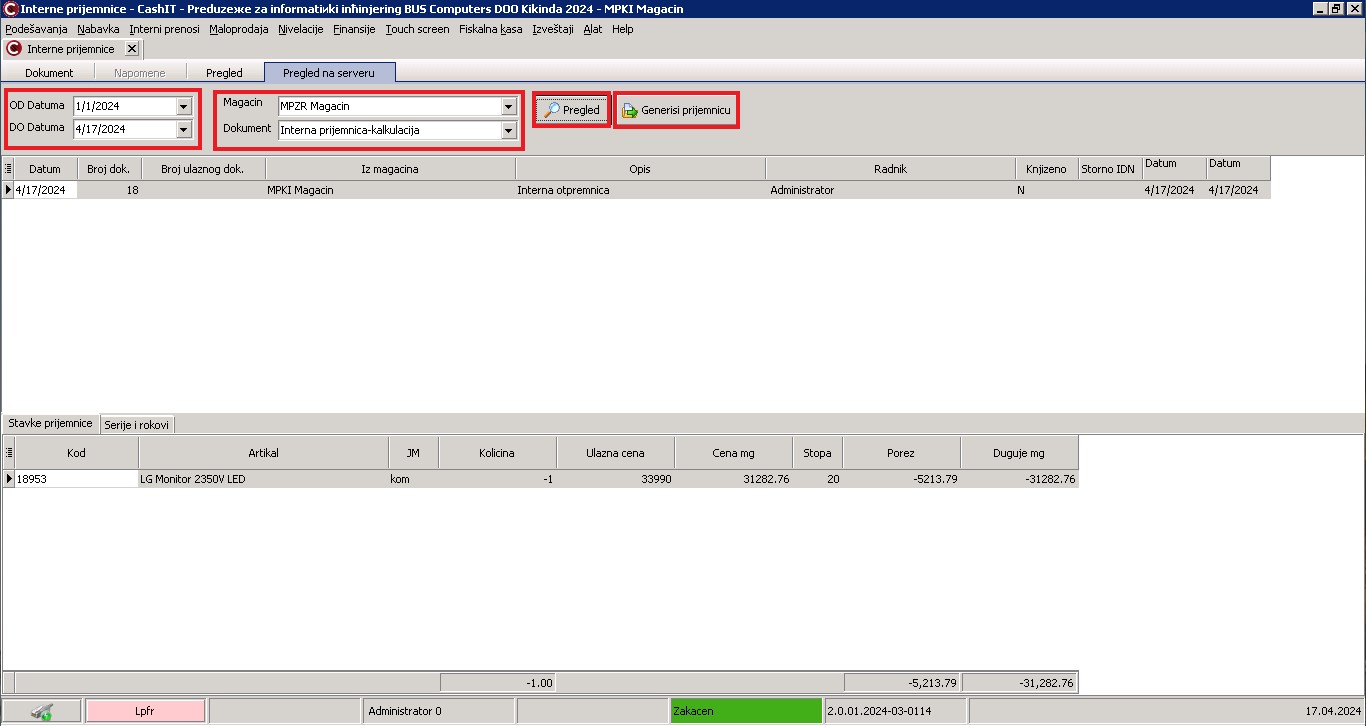
Task: Sort by the Artikal column header
Action: pyautogui.click(x=263, y=453)
